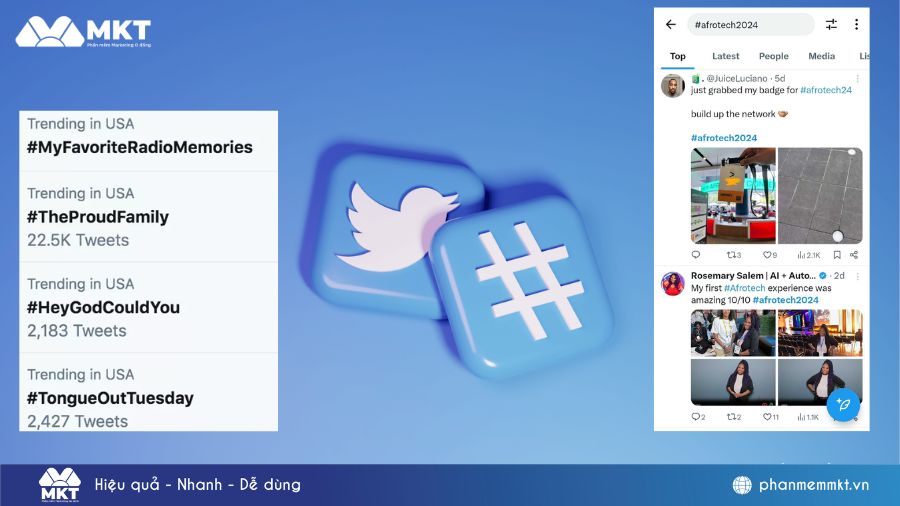Follow the #Afrotech hashtag in Rosemary's tweet
900x506 pixels.
pyautogui.click(x=744, y=288)
